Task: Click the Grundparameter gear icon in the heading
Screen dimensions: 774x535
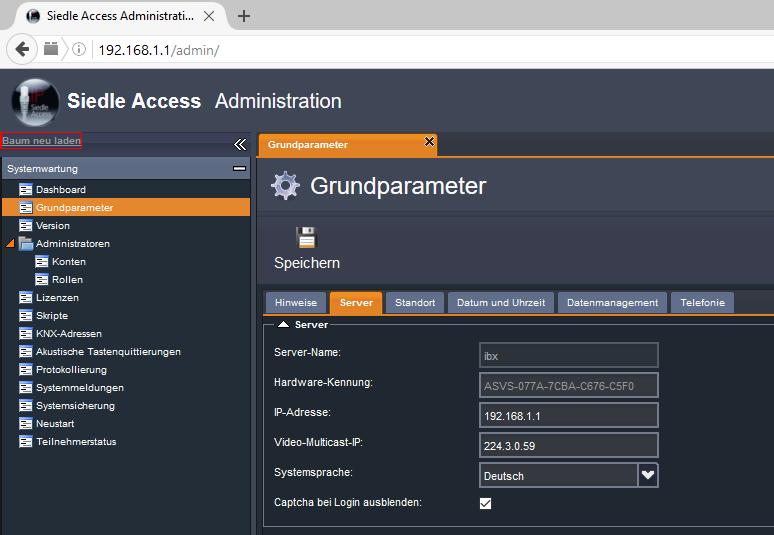Action: pos(285,186)
